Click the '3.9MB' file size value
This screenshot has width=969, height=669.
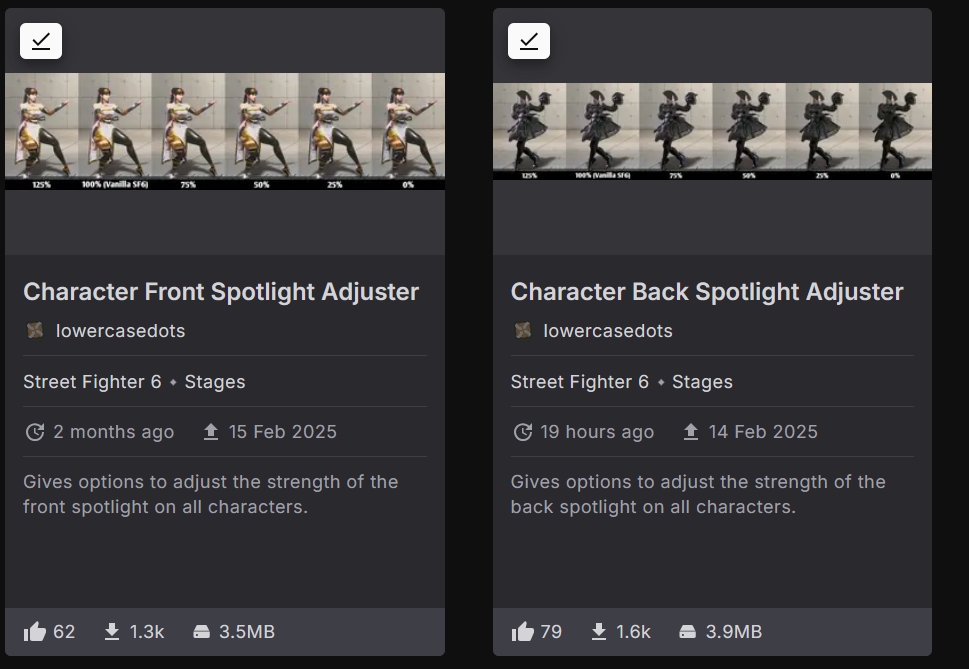[x=734, y=631]
